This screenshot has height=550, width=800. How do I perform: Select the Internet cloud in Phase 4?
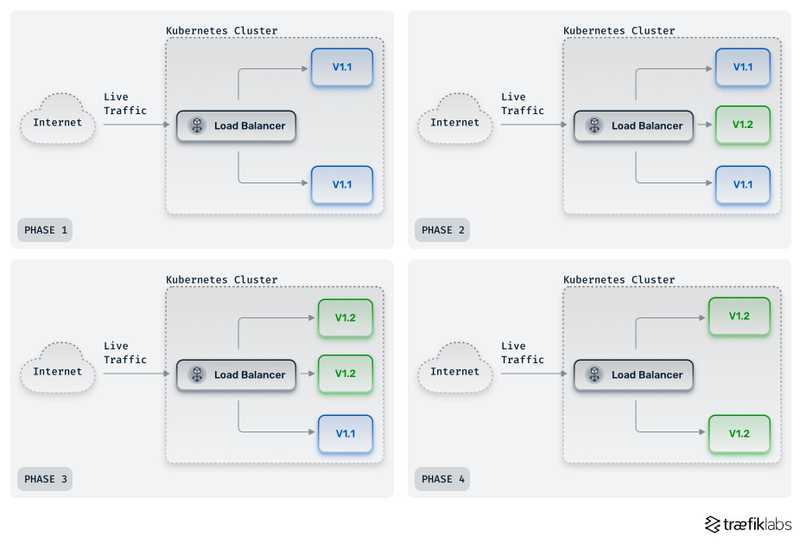coord(455,372)
